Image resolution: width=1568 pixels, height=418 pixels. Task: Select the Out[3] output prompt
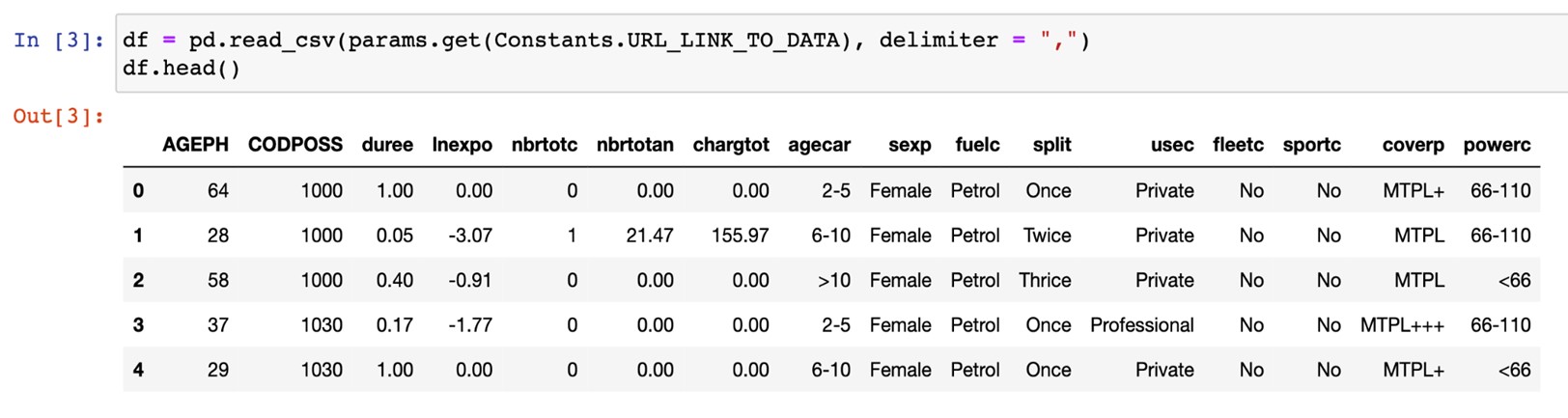pos(58,117)
